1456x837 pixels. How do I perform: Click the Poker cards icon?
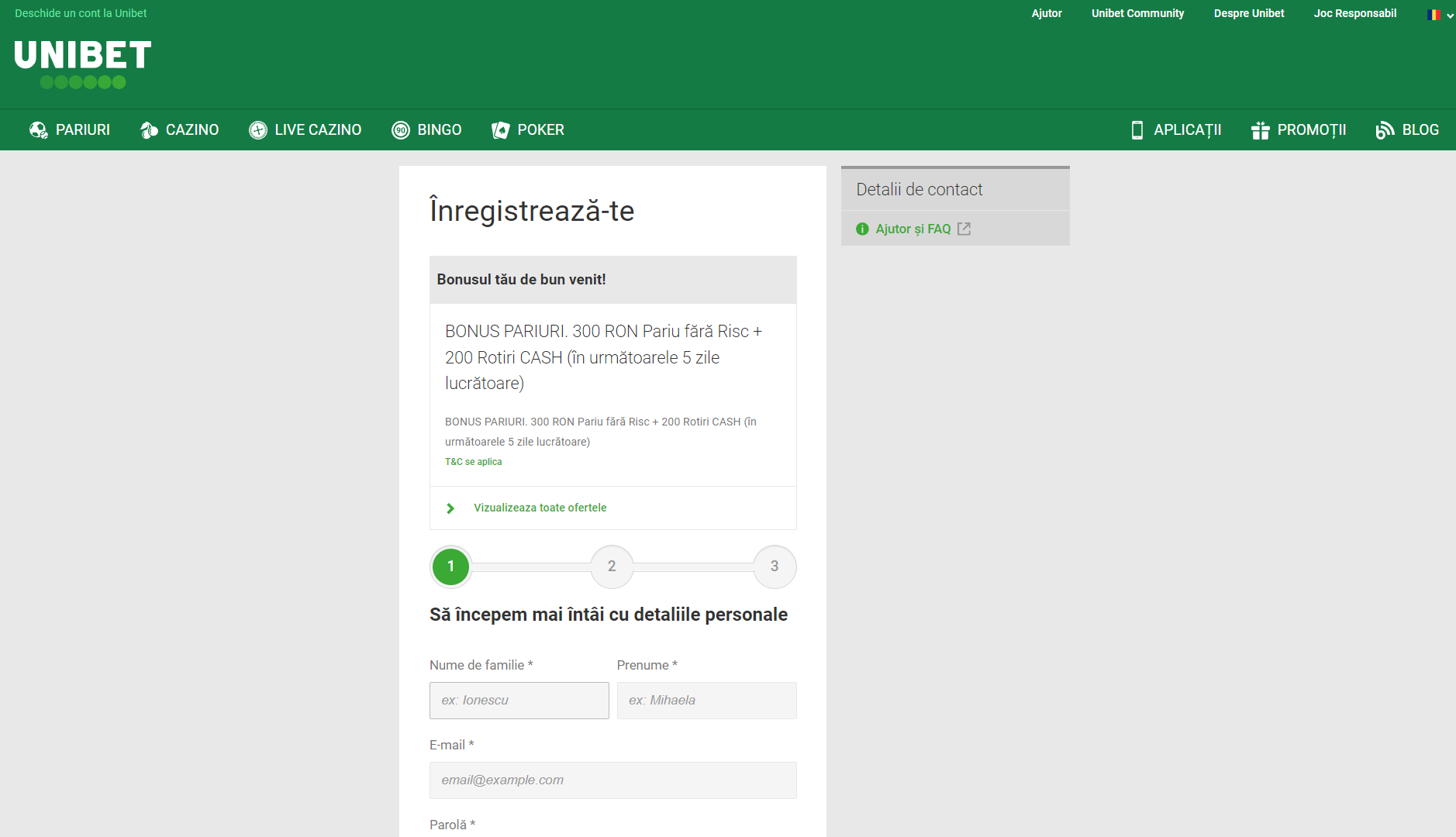point(501,130)
